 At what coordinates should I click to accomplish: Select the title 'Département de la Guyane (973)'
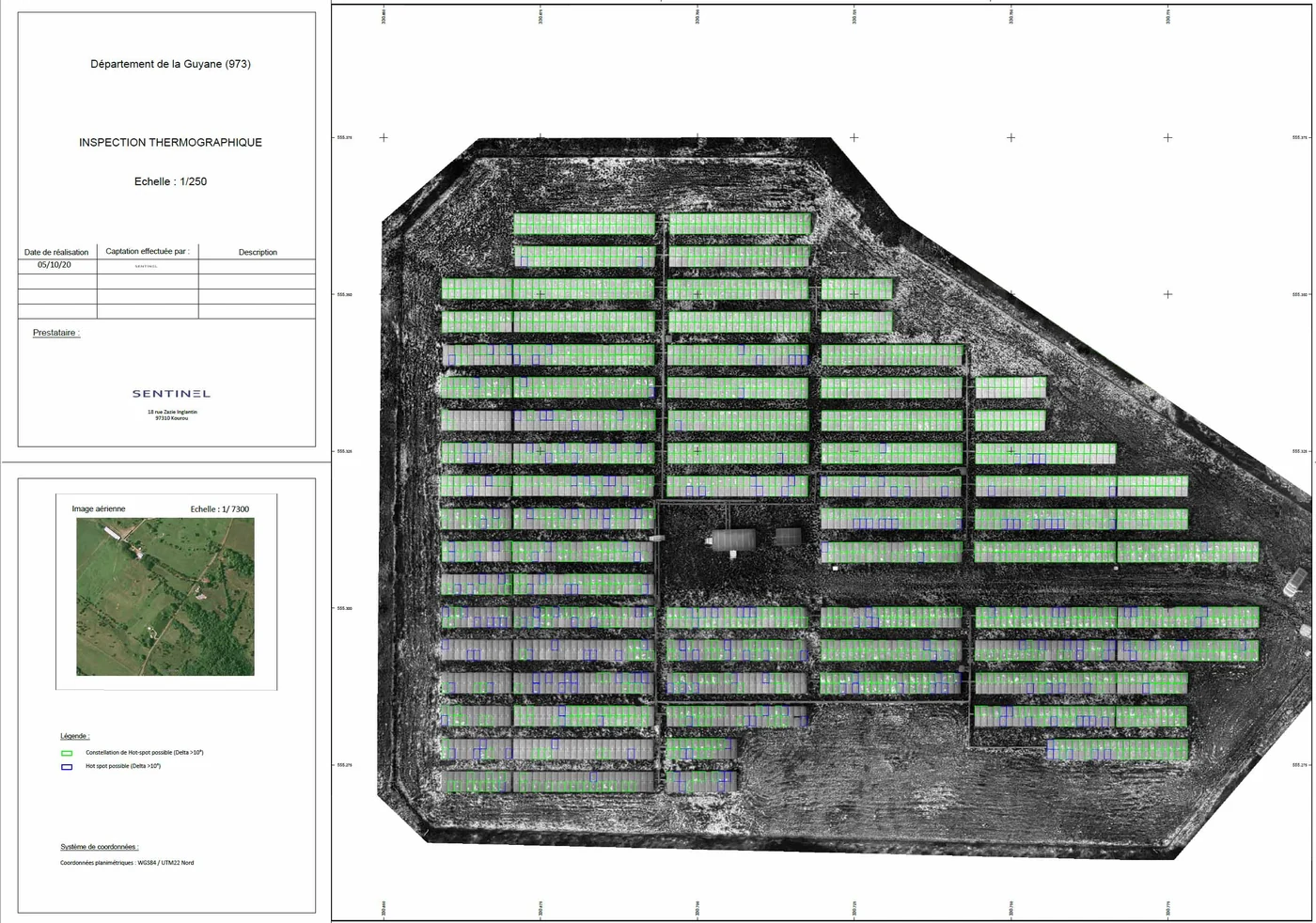pyautogui.click(x=170, y=64)
